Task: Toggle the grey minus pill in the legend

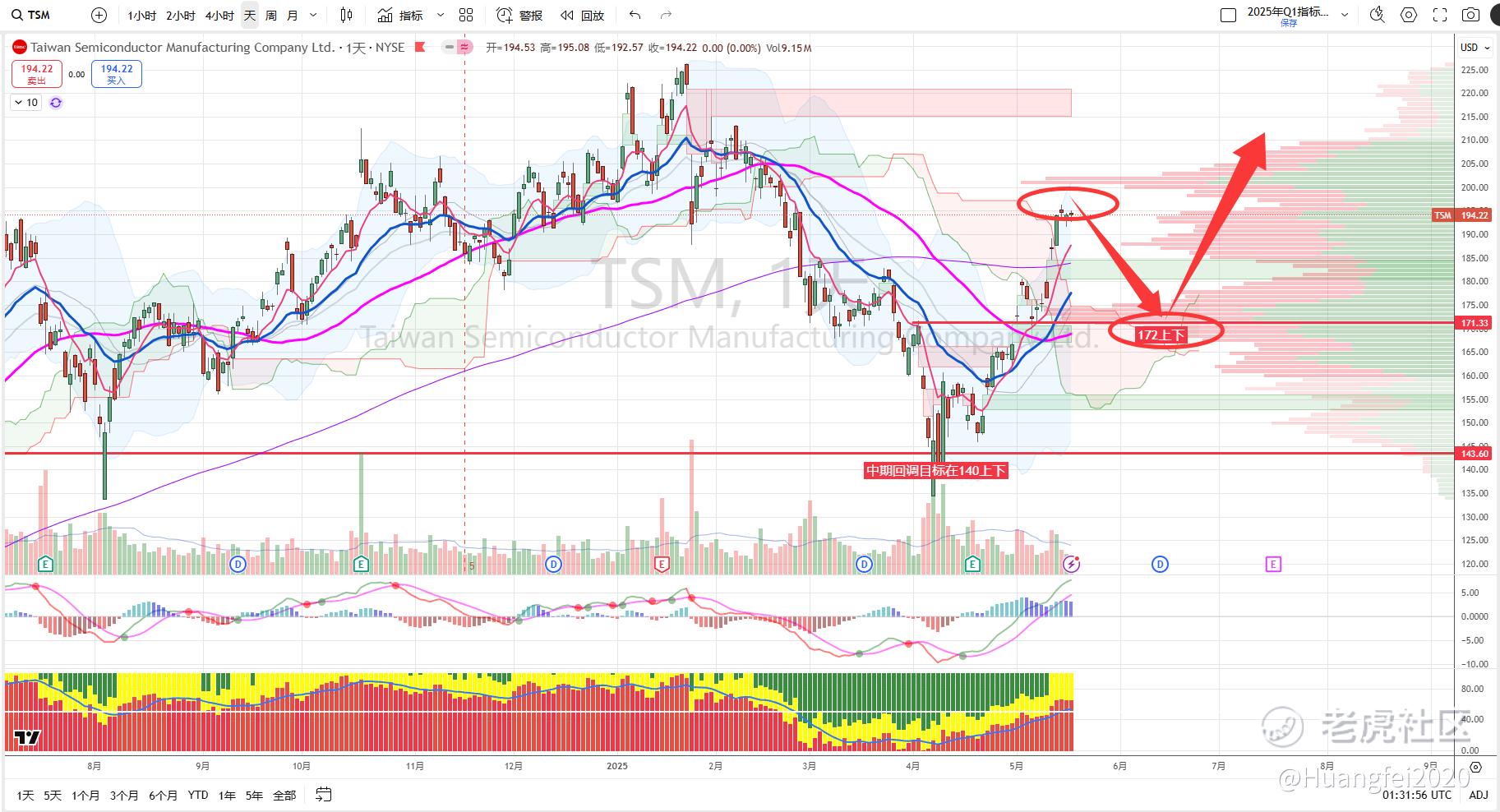Action: pos(449,48)
